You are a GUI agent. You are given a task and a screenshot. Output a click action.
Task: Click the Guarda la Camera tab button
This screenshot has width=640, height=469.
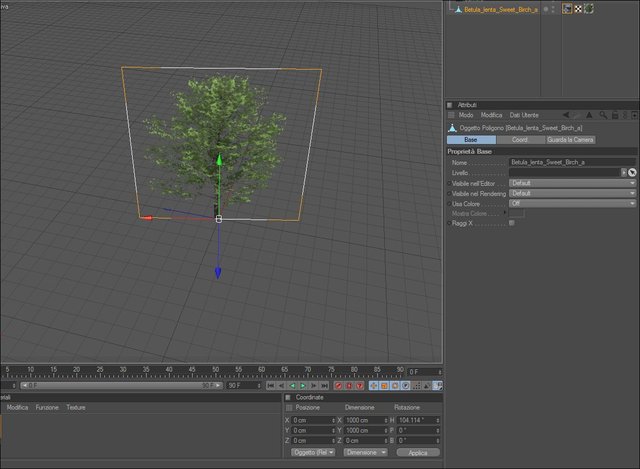coord(570,140)
